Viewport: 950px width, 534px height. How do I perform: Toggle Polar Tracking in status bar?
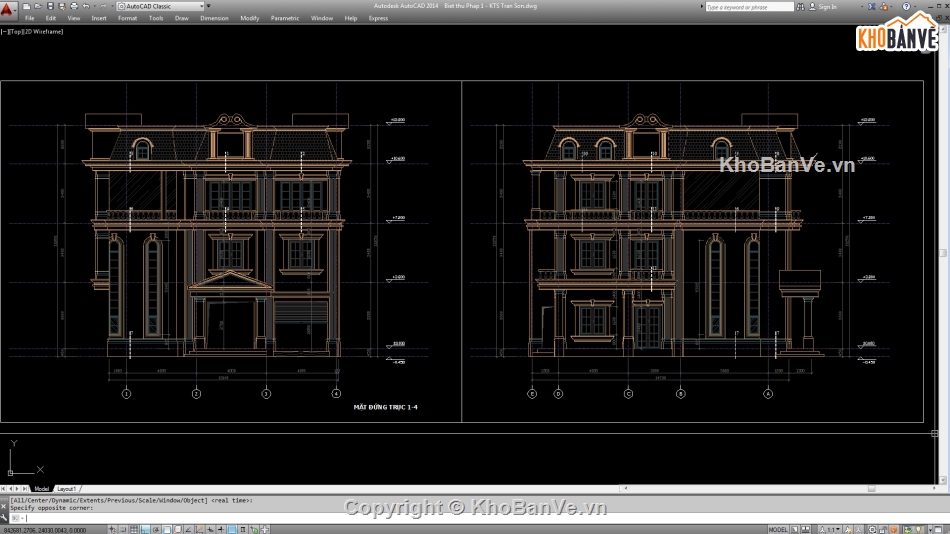point(156,530)
